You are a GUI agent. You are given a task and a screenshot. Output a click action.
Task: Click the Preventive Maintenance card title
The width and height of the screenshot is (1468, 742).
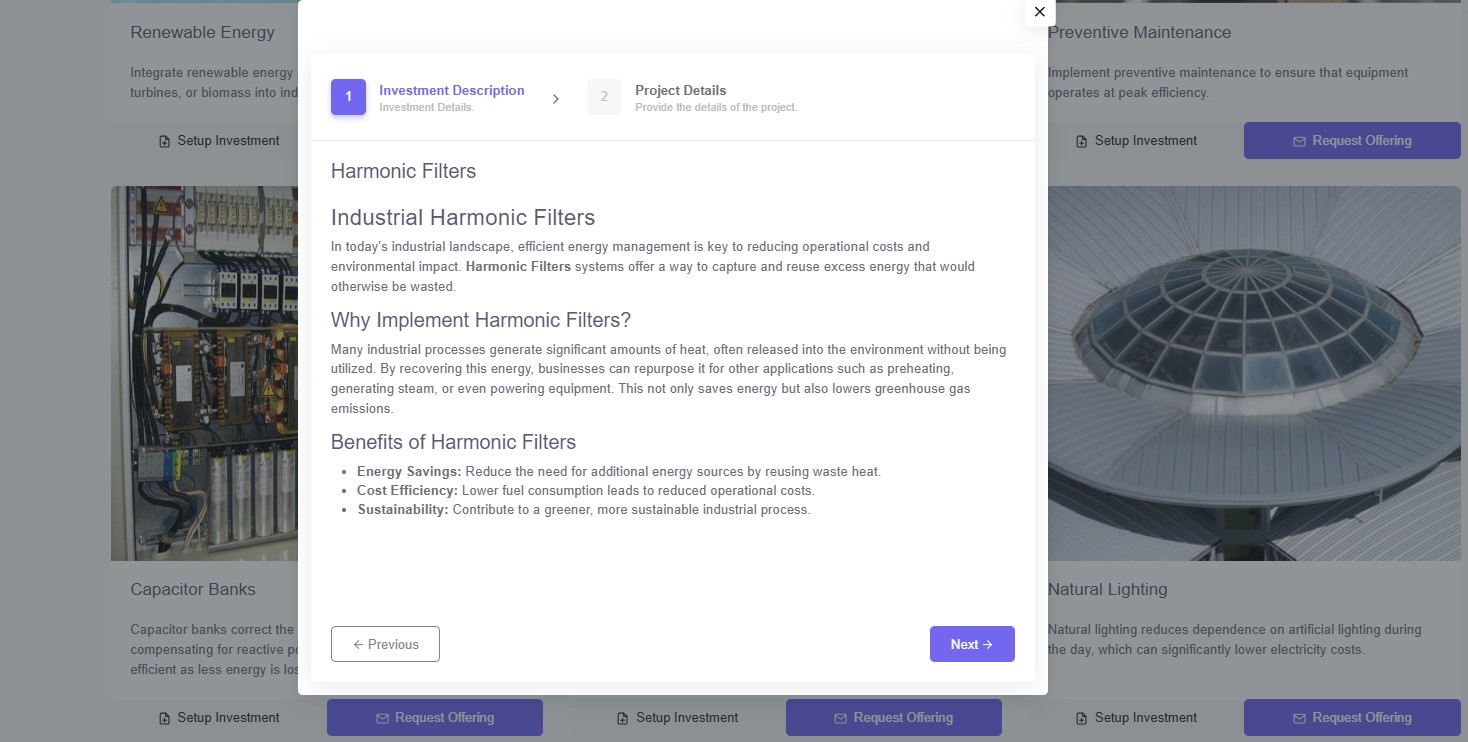[1139, 32]
